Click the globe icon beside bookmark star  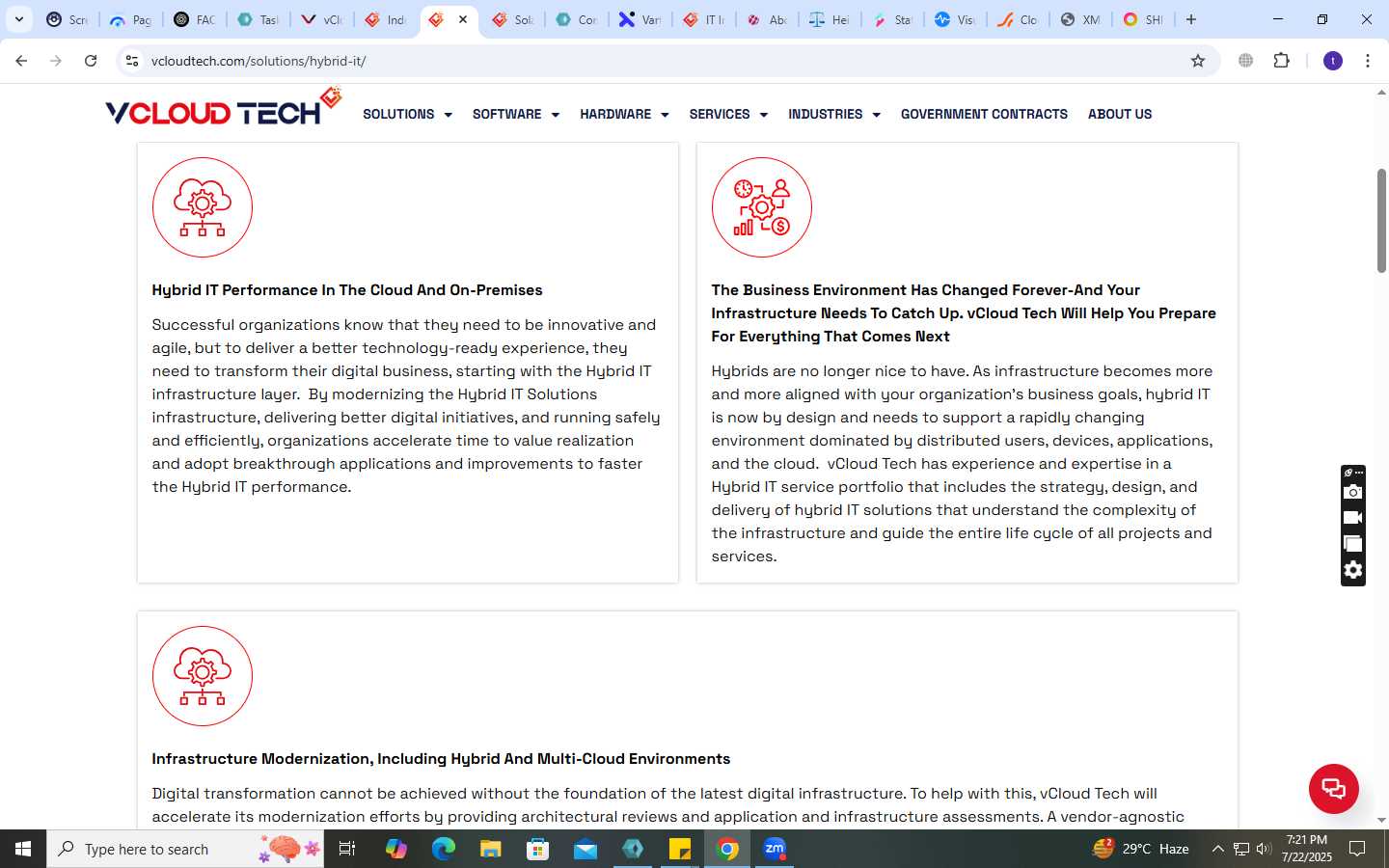coord(1246,61)
